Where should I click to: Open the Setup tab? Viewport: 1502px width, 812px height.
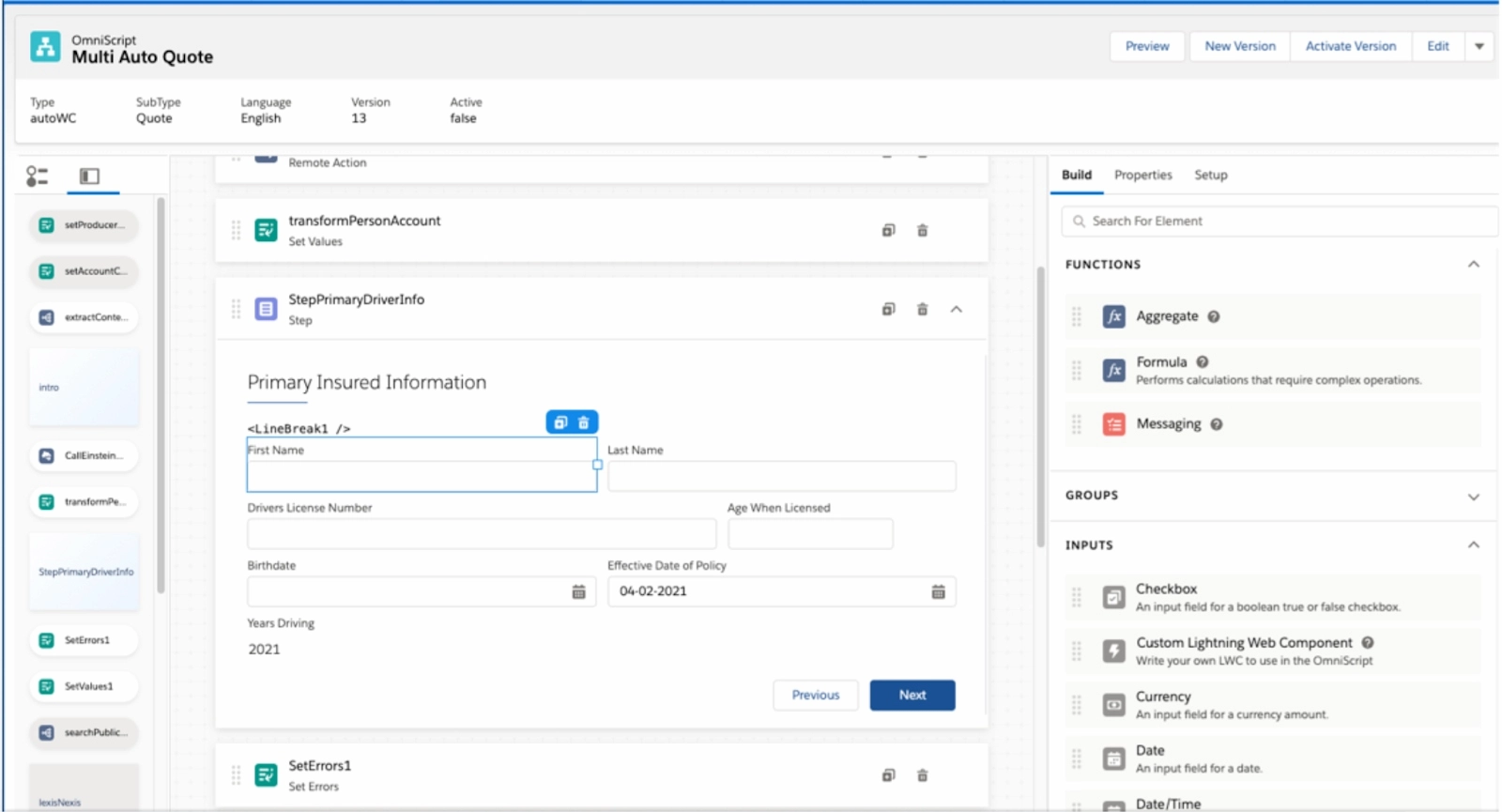click(x=1210, y=175)
